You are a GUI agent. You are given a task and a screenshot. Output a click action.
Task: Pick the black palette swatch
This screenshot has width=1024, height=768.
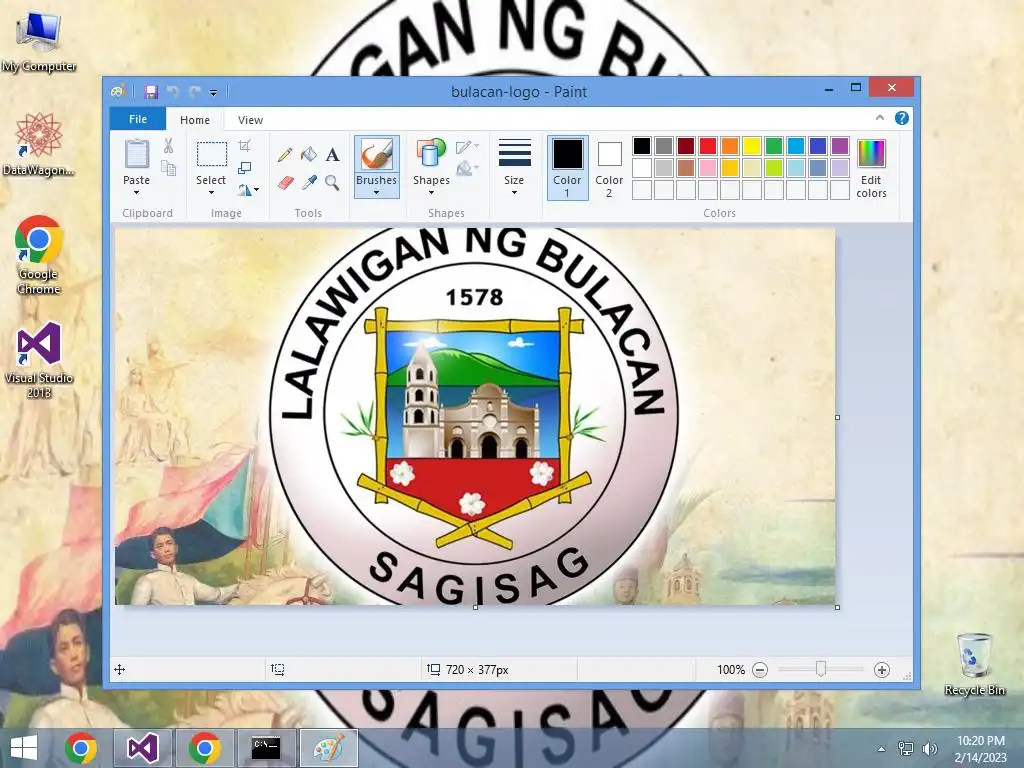point(642,146)
